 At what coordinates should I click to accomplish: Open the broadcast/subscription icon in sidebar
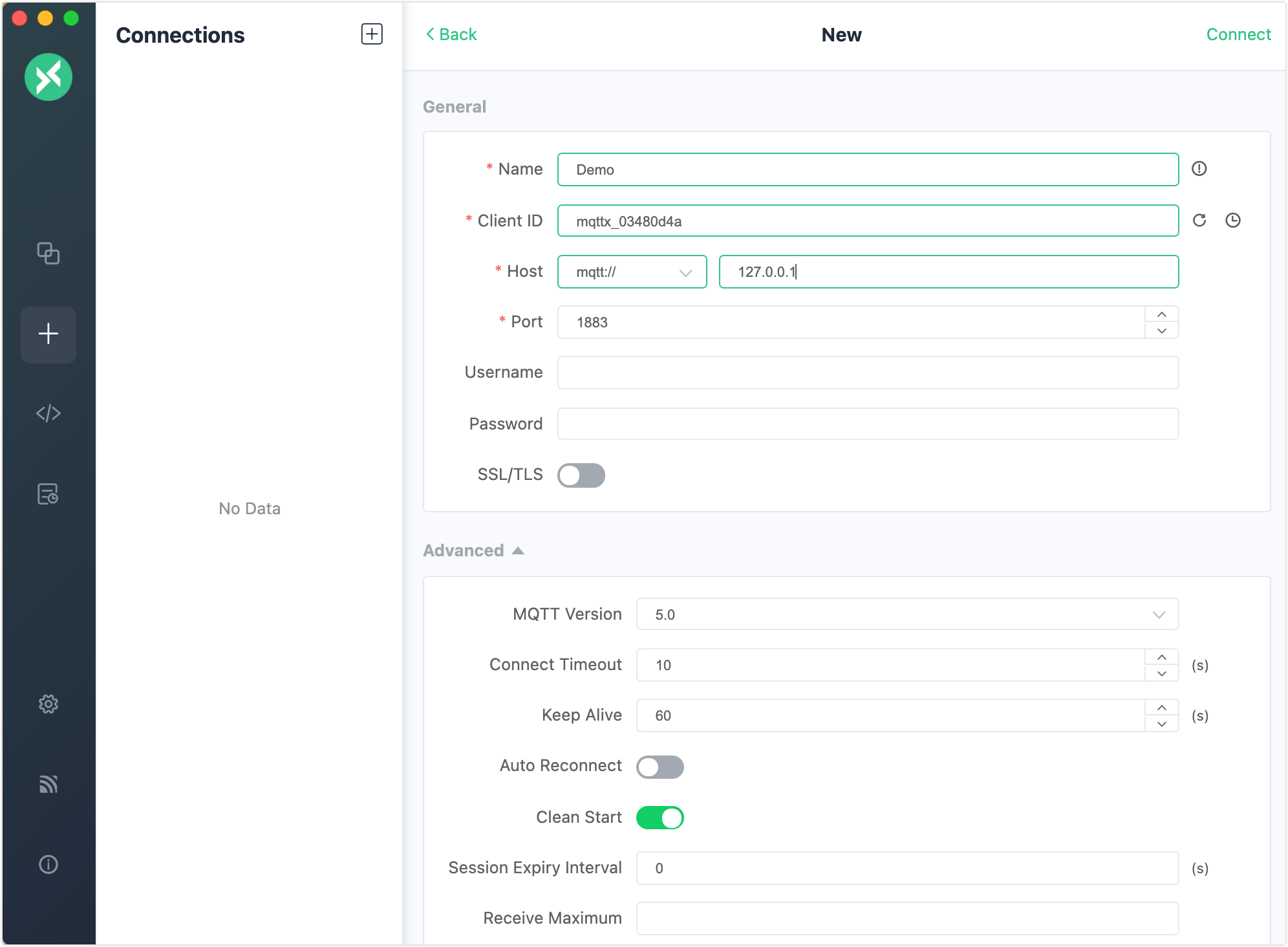click(x=48, y=785)
